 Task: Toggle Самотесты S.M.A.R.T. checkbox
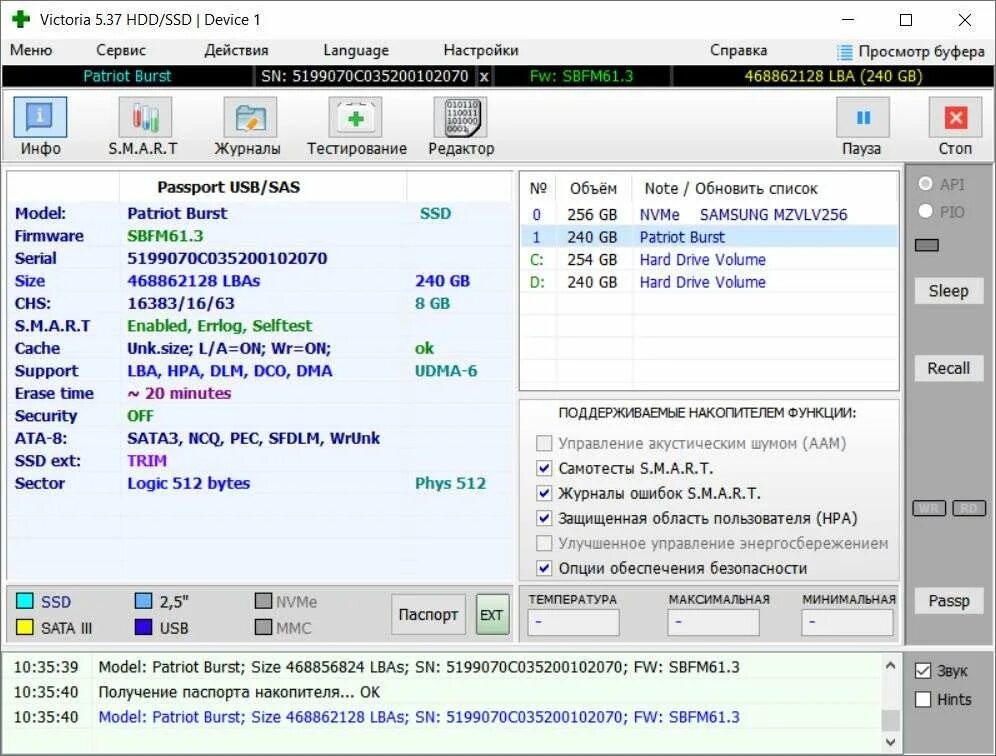point(544,468)
